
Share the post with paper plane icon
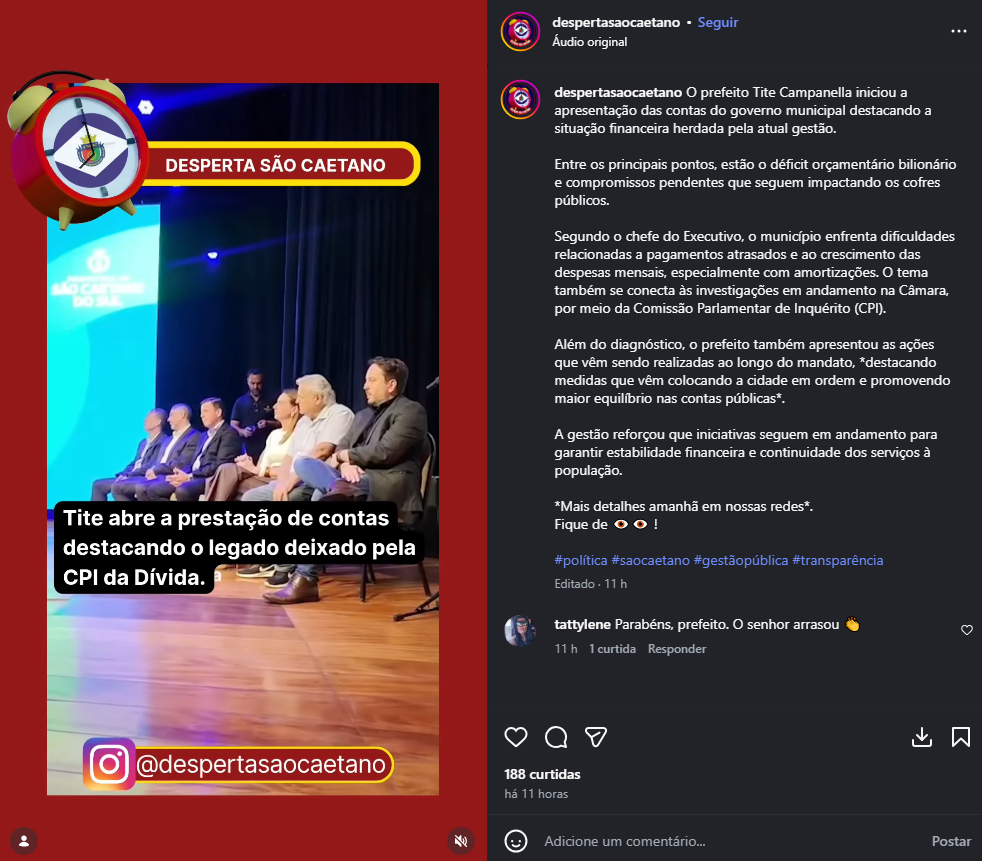tap(596, 737)
